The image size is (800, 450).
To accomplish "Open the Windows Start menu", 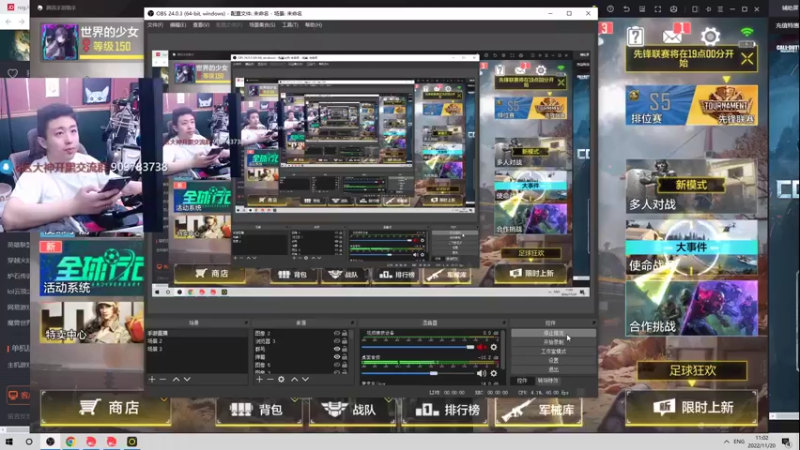I will click(x=9, y=441).
